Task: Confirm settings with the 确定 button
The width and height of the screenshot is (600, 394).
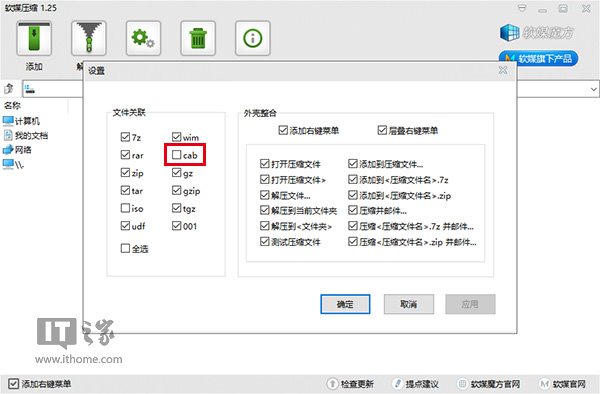Action: [345, 304]
